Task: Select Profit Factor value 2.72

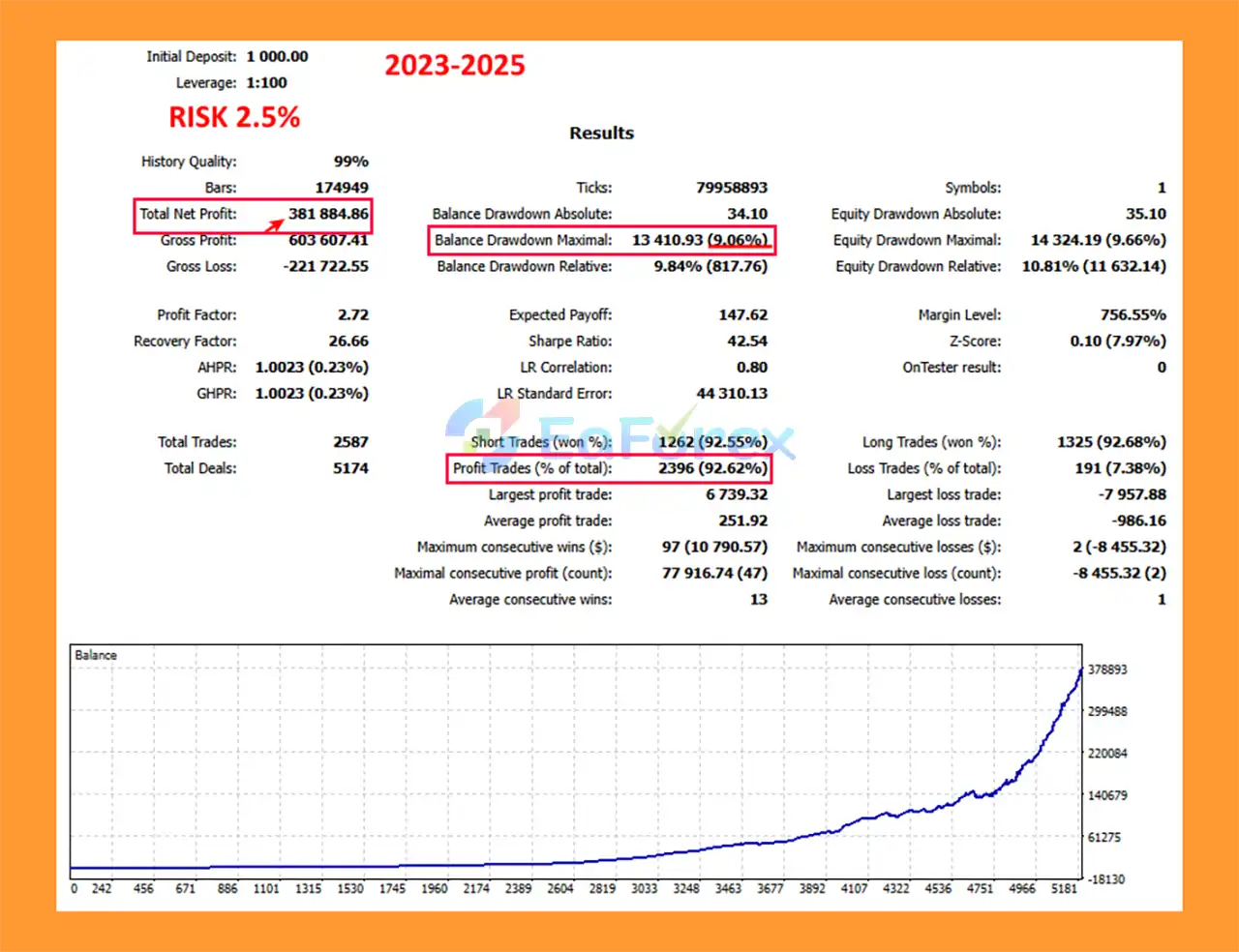Action: pos(353,314)
